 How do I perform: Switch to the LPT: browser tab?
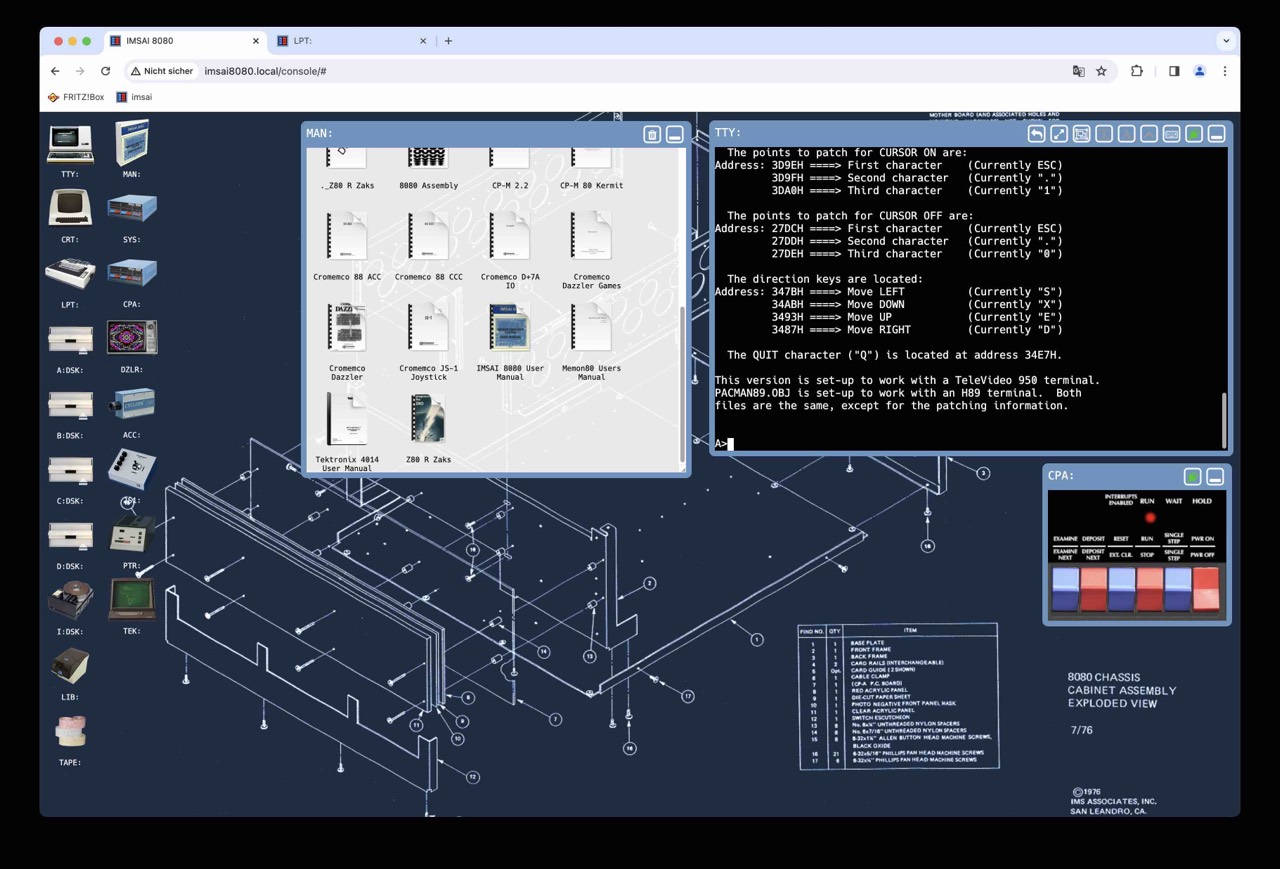352,41
